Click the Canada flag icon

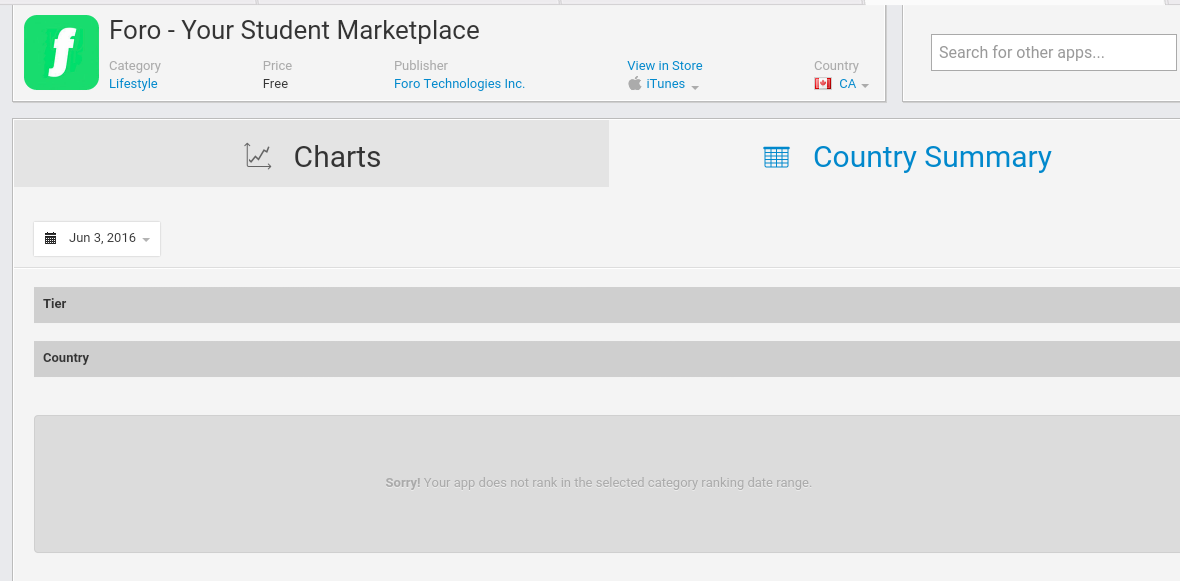coord(823,84)
